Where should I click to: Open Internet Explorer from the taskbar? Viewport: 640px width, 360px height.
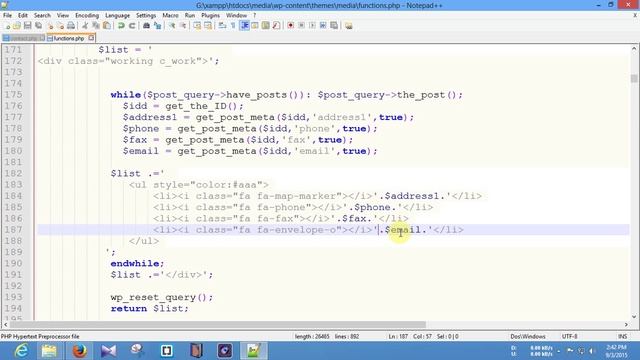[21, 351]
